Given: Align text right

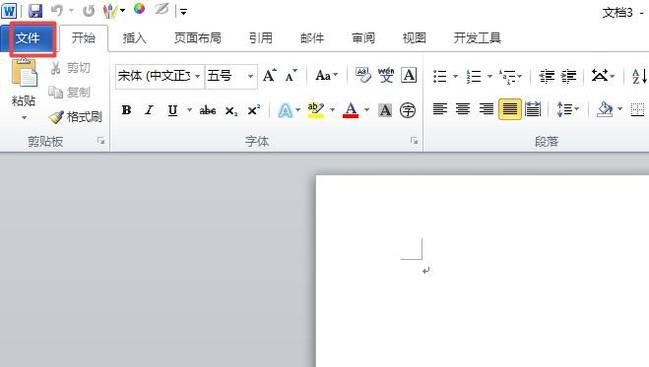Looking at the screenshot, I should point(486,110).
